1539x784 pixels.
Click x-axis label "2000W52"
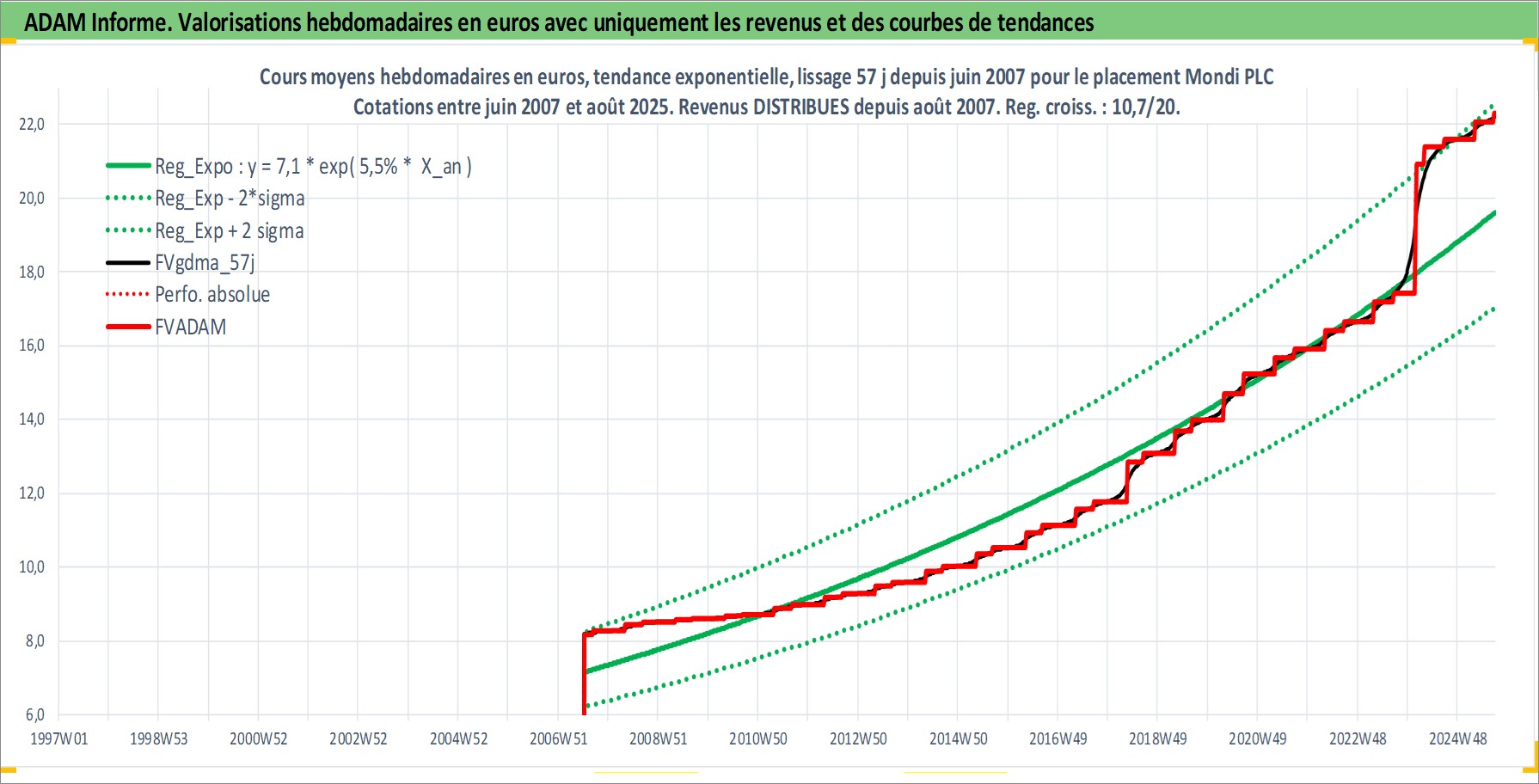(258, 739)
